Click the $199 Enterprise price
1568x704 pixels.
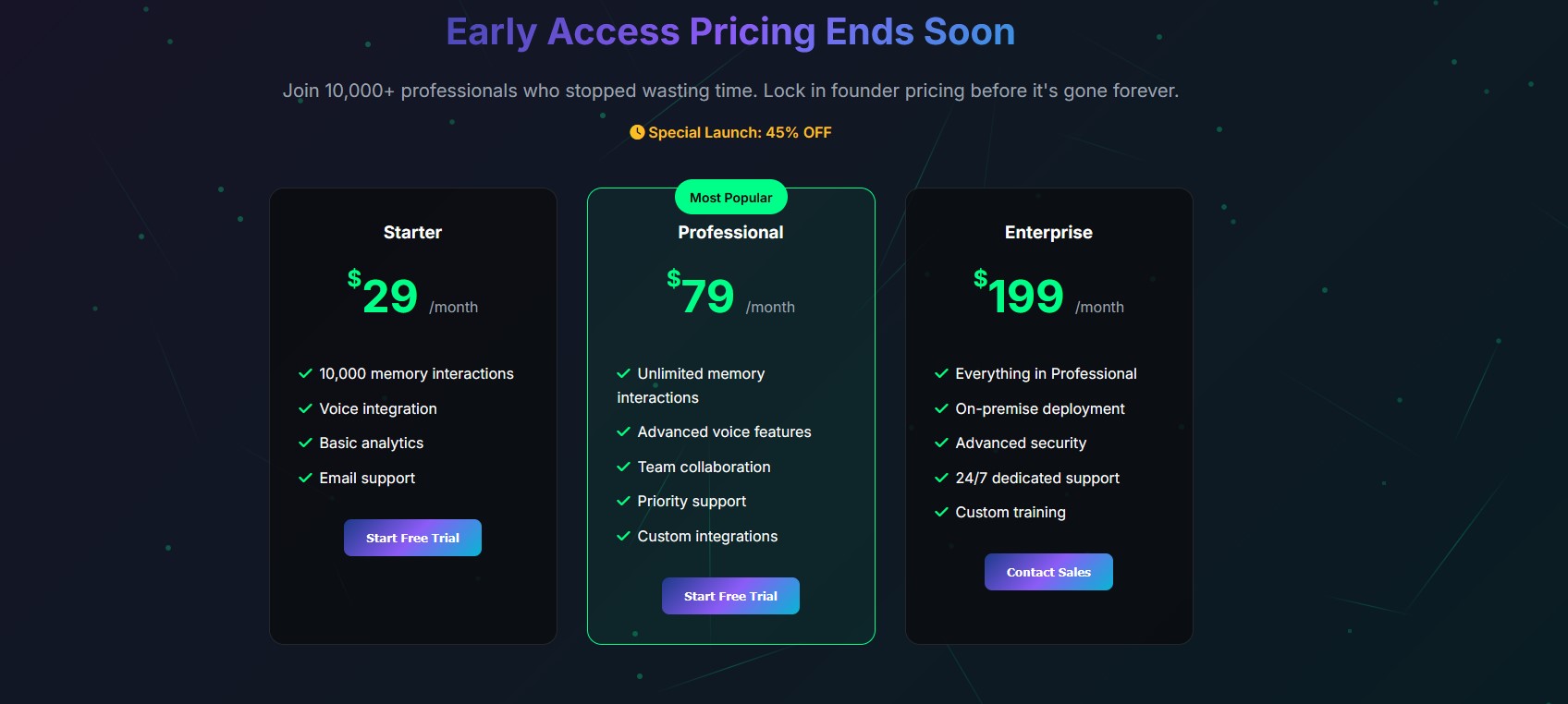coord(1019,295)
